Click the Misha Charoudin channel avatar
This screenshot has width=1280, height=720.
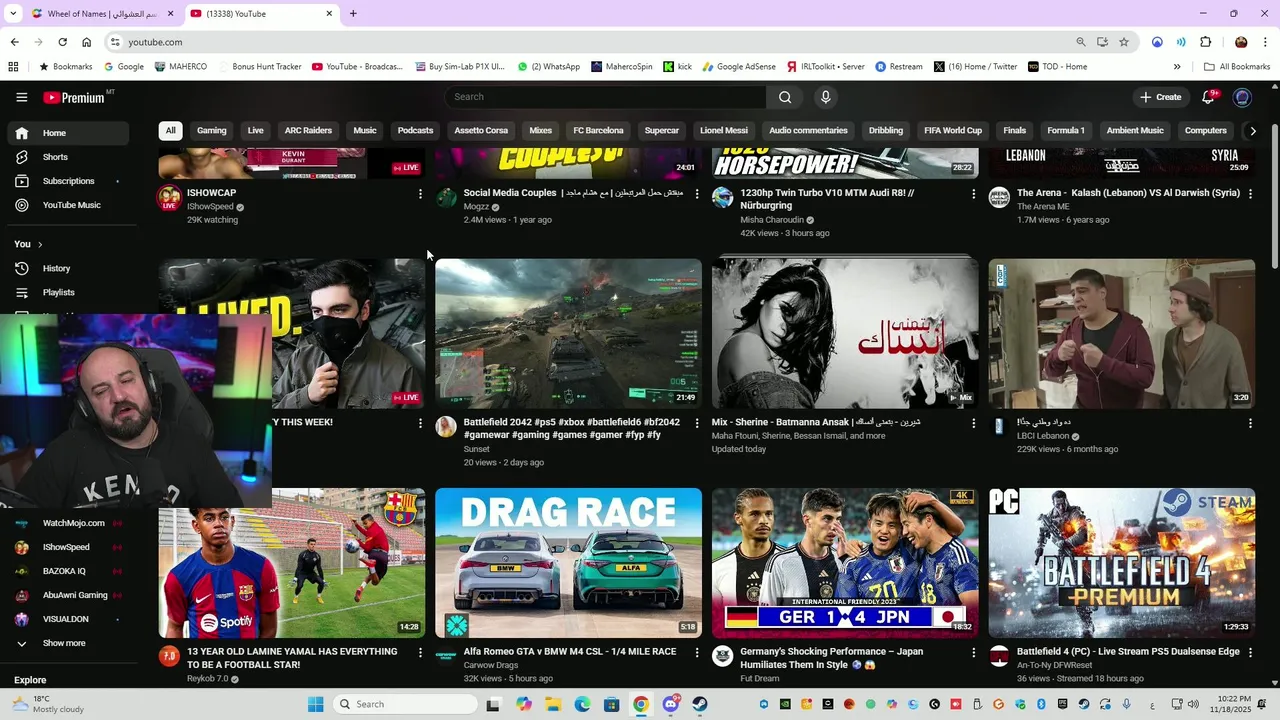coord(722,197)
